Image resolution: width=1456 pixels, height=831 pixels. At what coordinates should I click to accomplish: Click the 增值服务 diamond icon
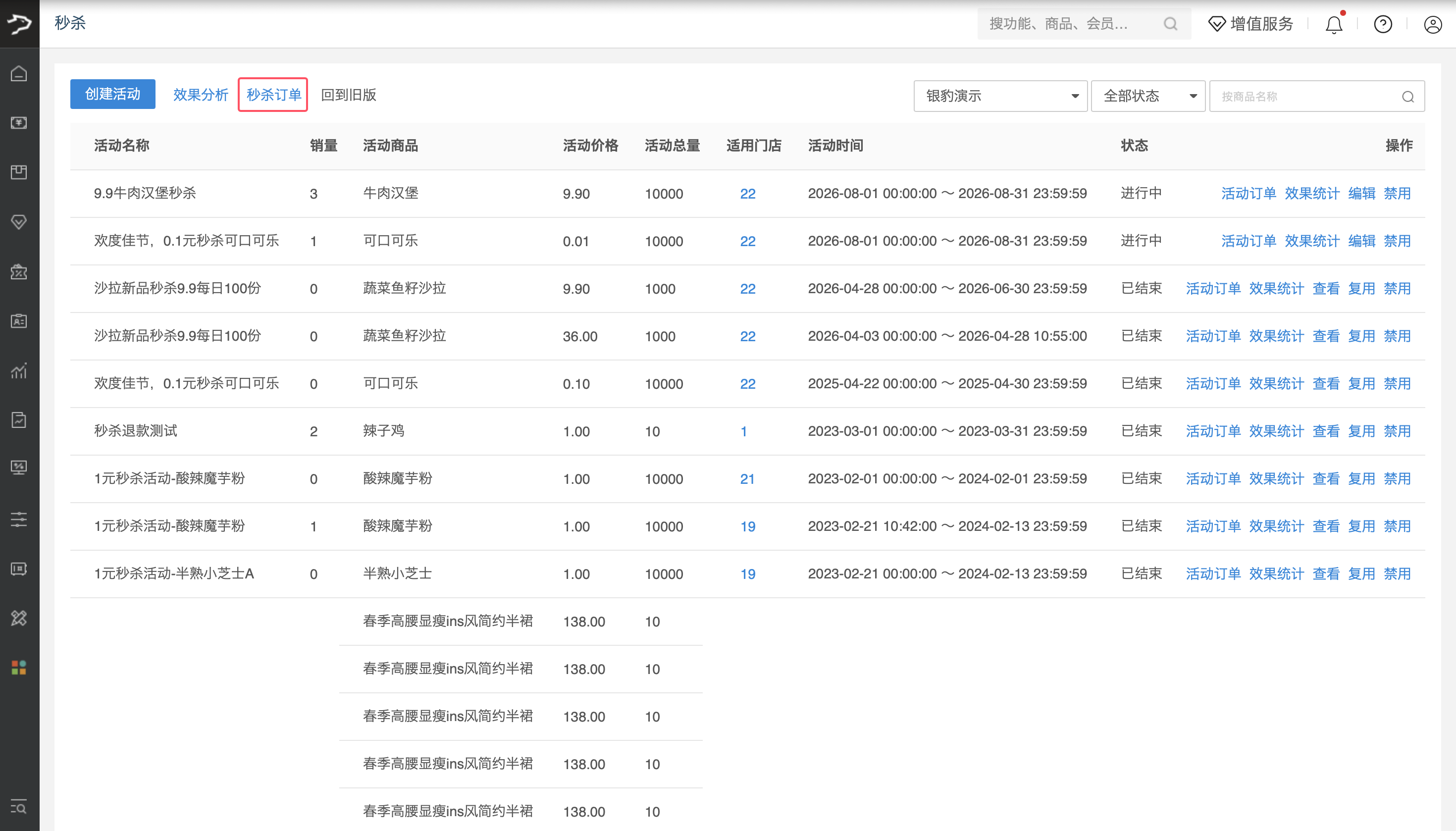point(1217,24)
